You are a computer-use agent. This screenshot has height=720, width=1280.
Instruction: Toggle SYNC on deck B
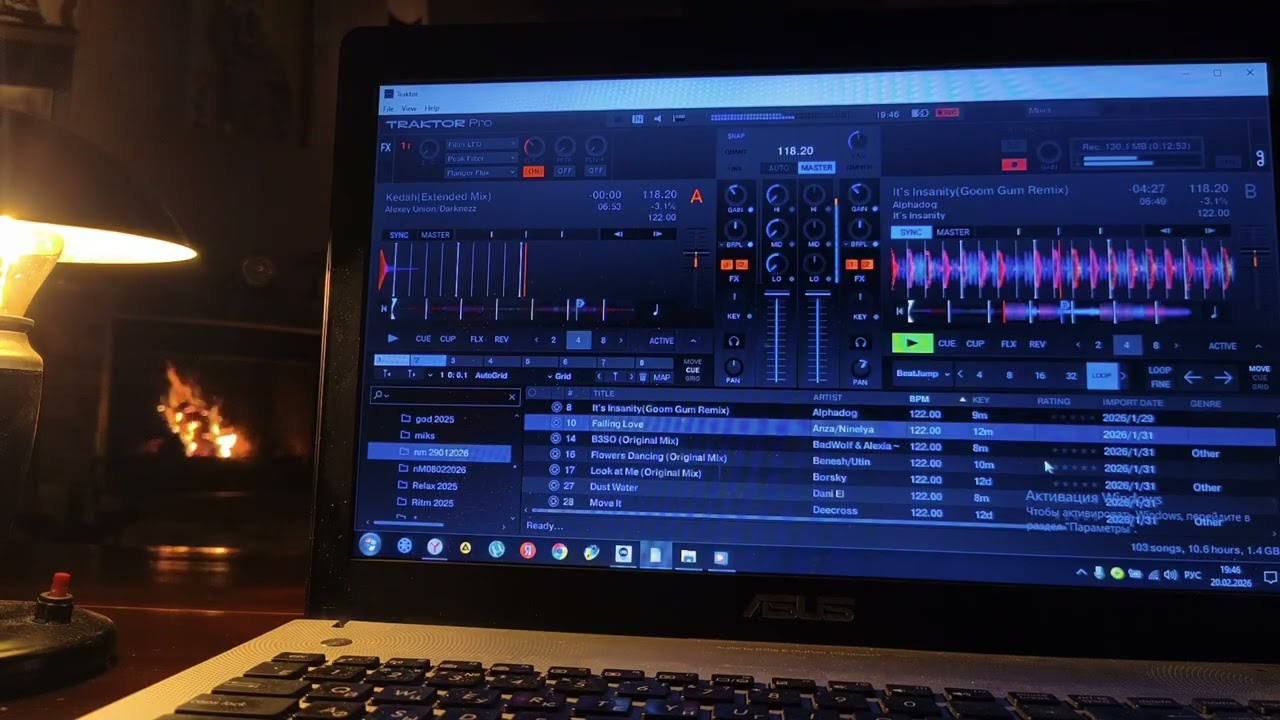coord(910,232)
